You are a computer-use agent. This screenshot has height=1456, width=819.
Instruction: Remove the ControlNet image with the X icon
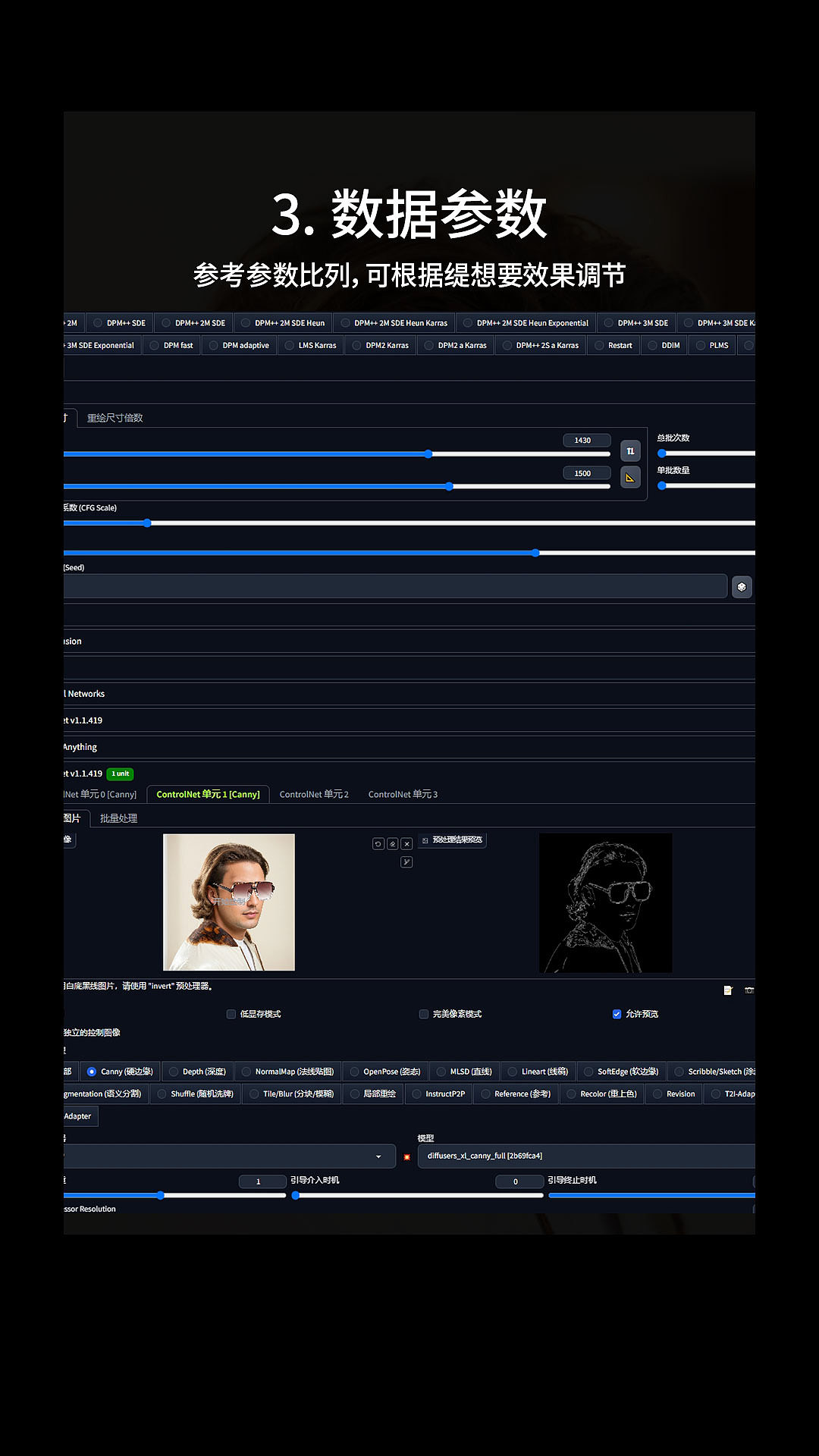(406, 843)
